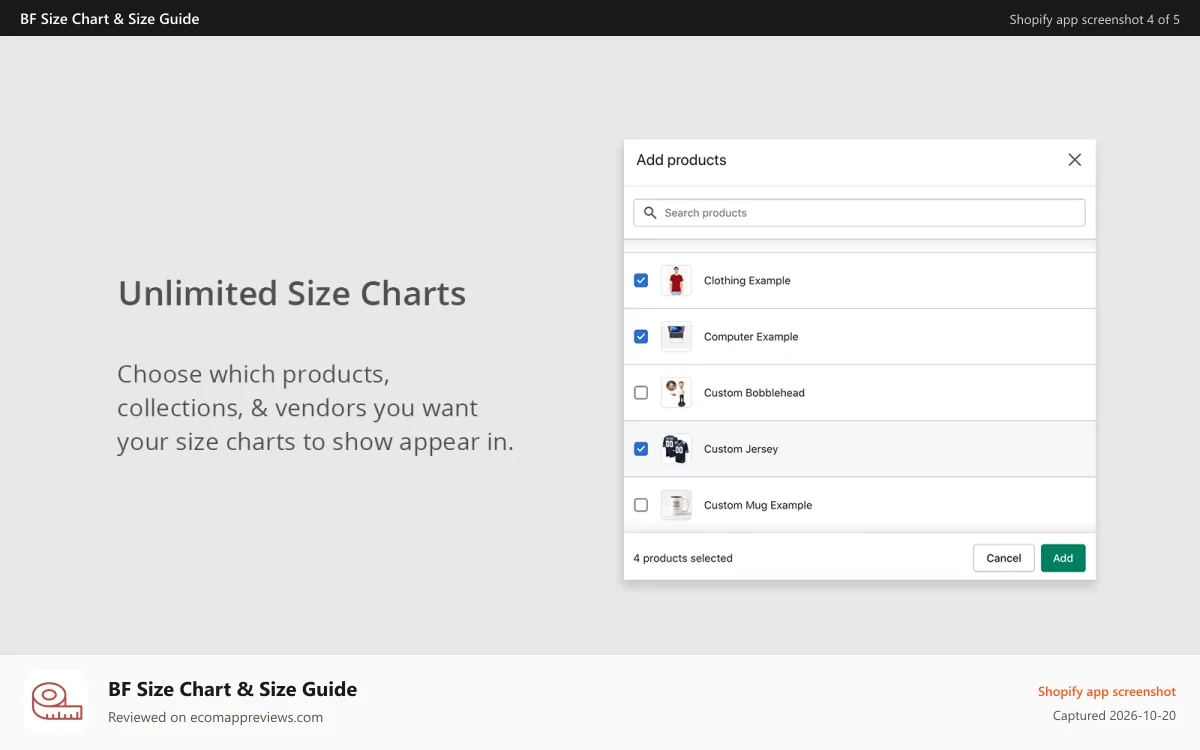Open the Computer Example laptop thumbnail
Viewport: 1200px width, 750px height.
(677, 337)
